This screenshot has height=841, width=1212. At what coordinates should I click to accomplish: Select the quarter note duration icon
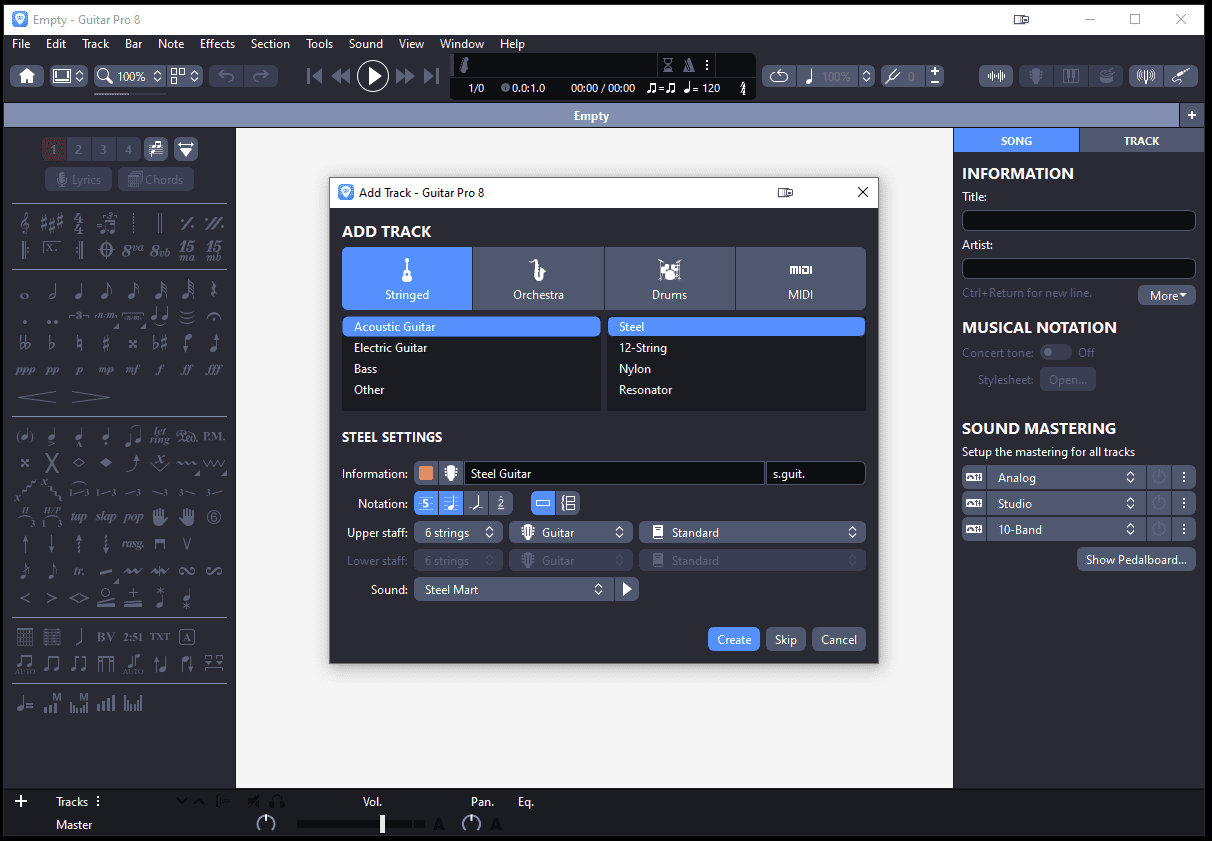click(79, 291)
